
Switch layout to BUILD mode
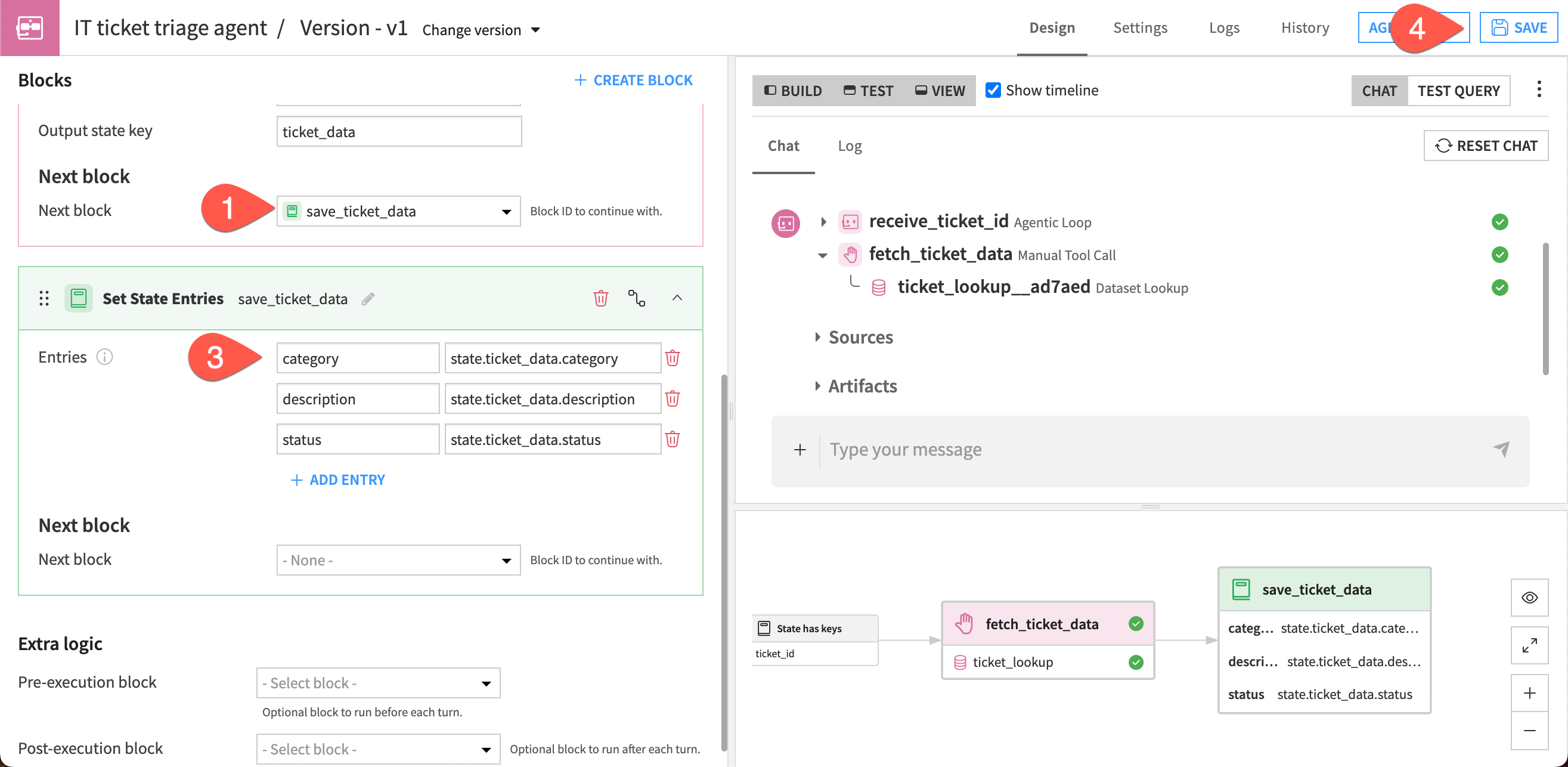pyautogui.click(x=793, y=91)
